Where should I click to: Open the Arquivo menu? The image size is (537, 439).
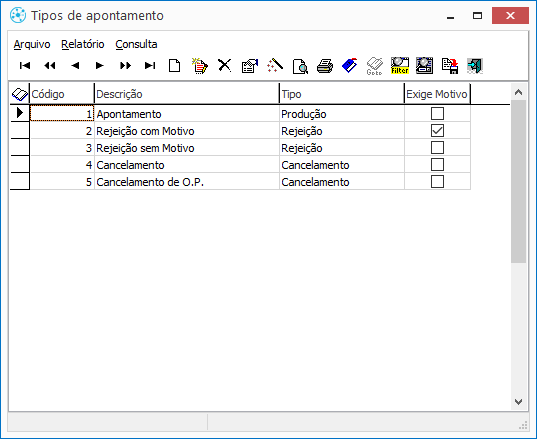[32, 45]
